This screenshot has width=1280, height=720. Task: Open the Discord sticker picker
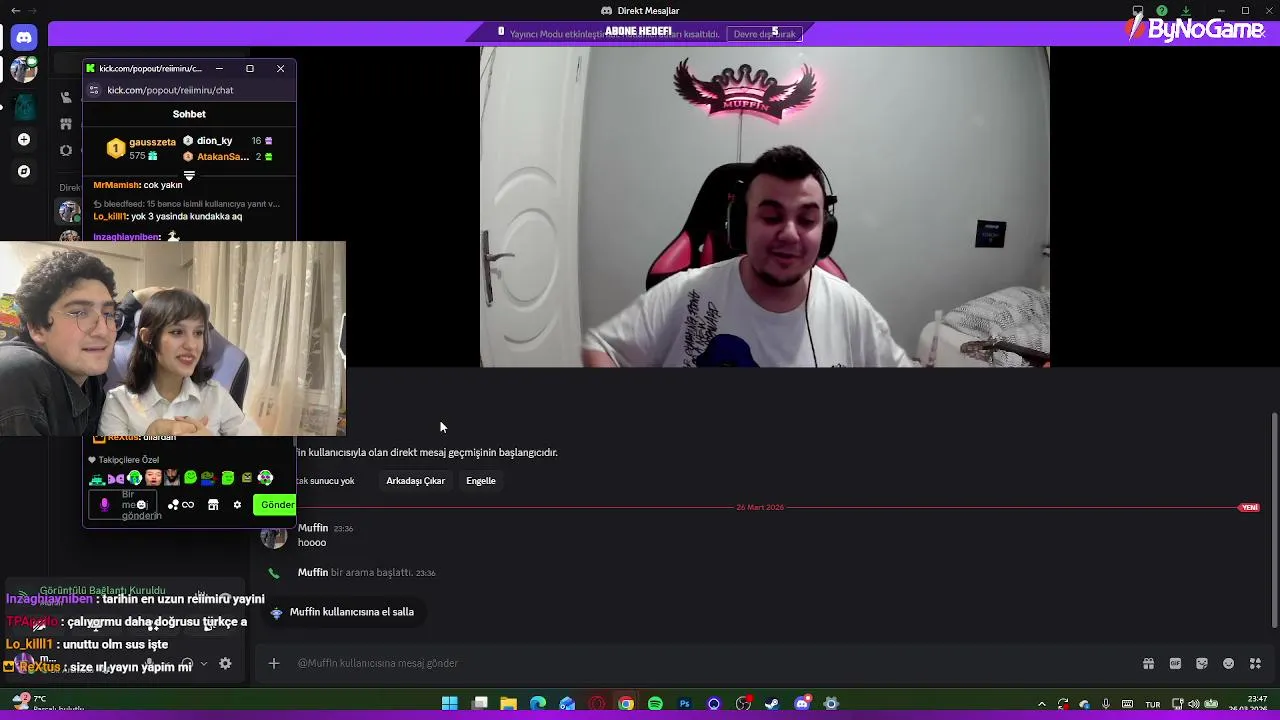(1202, 663)
